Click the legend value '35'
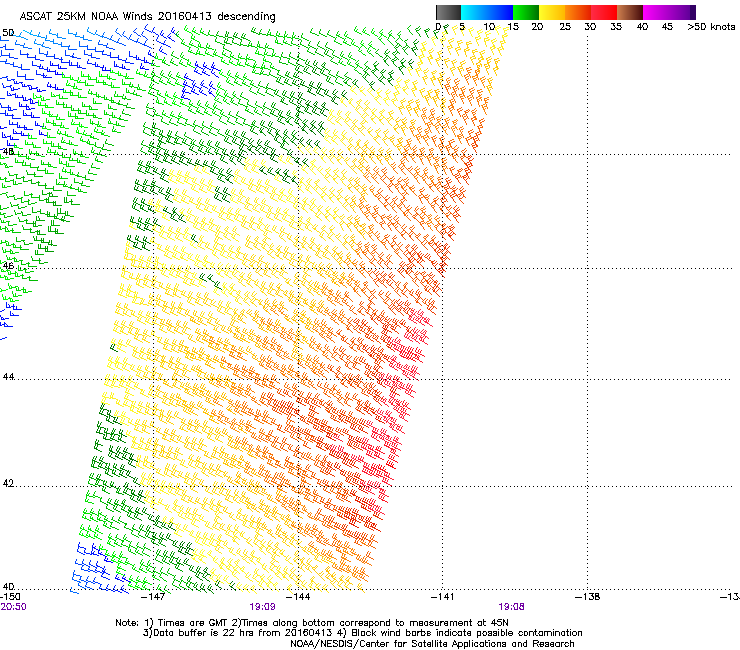740x650 pixels. [x=616, y=27]
